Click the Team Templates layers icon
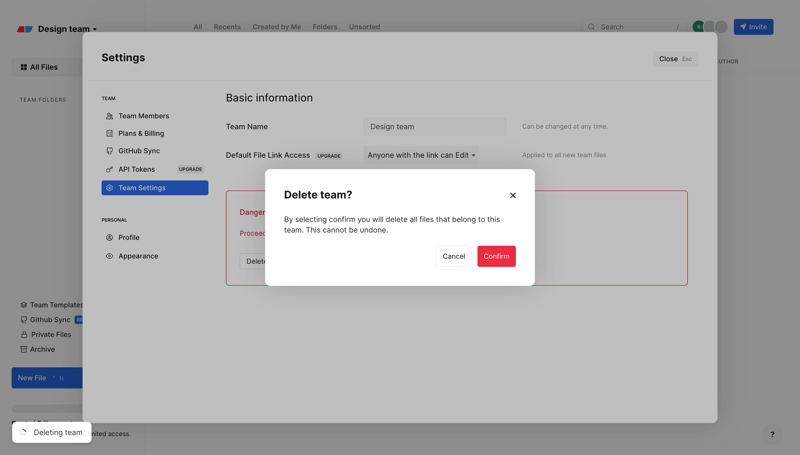The width and height of the screenshot is (800, 455). pos(23,305)
